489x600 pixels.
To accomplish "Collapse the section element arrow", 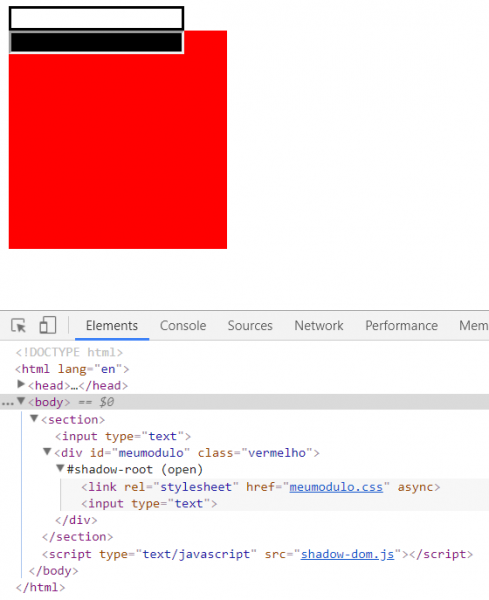I will pos(34,419).
